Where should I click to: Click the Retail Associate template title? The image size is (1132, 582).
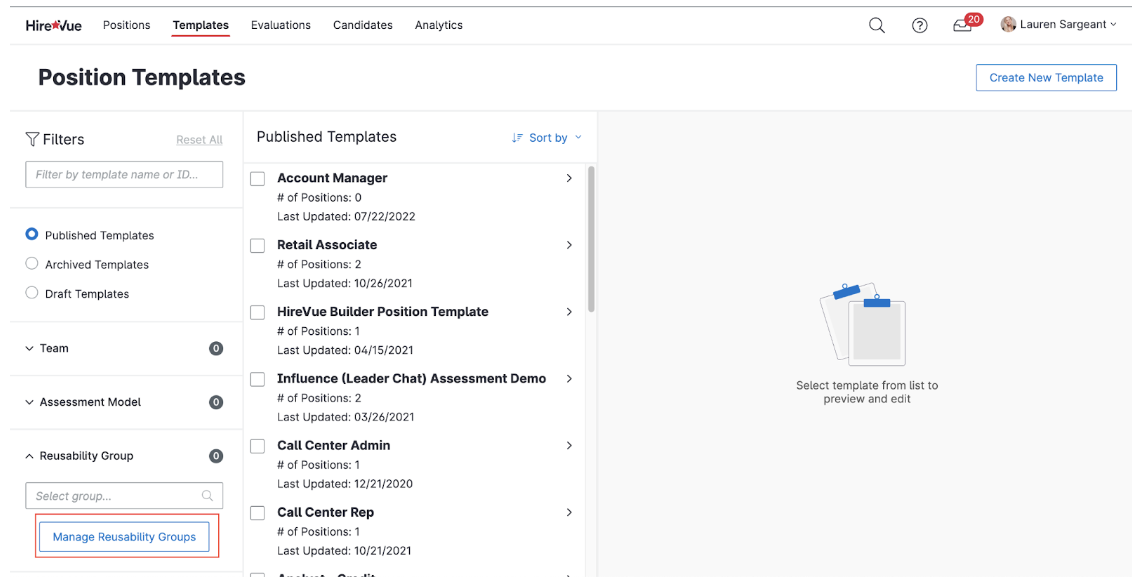click(x=327, y=245)
